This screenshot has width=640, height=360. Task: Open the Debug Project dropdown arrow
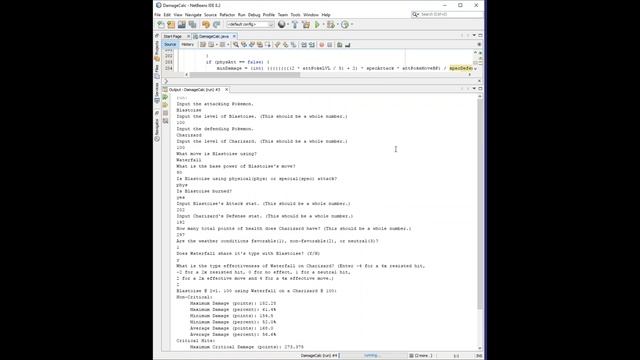337,24
